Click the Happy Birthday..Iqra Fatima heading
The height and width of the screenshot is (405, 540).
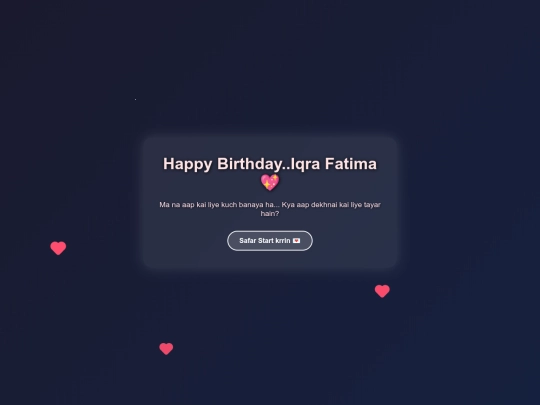point(270,173)
